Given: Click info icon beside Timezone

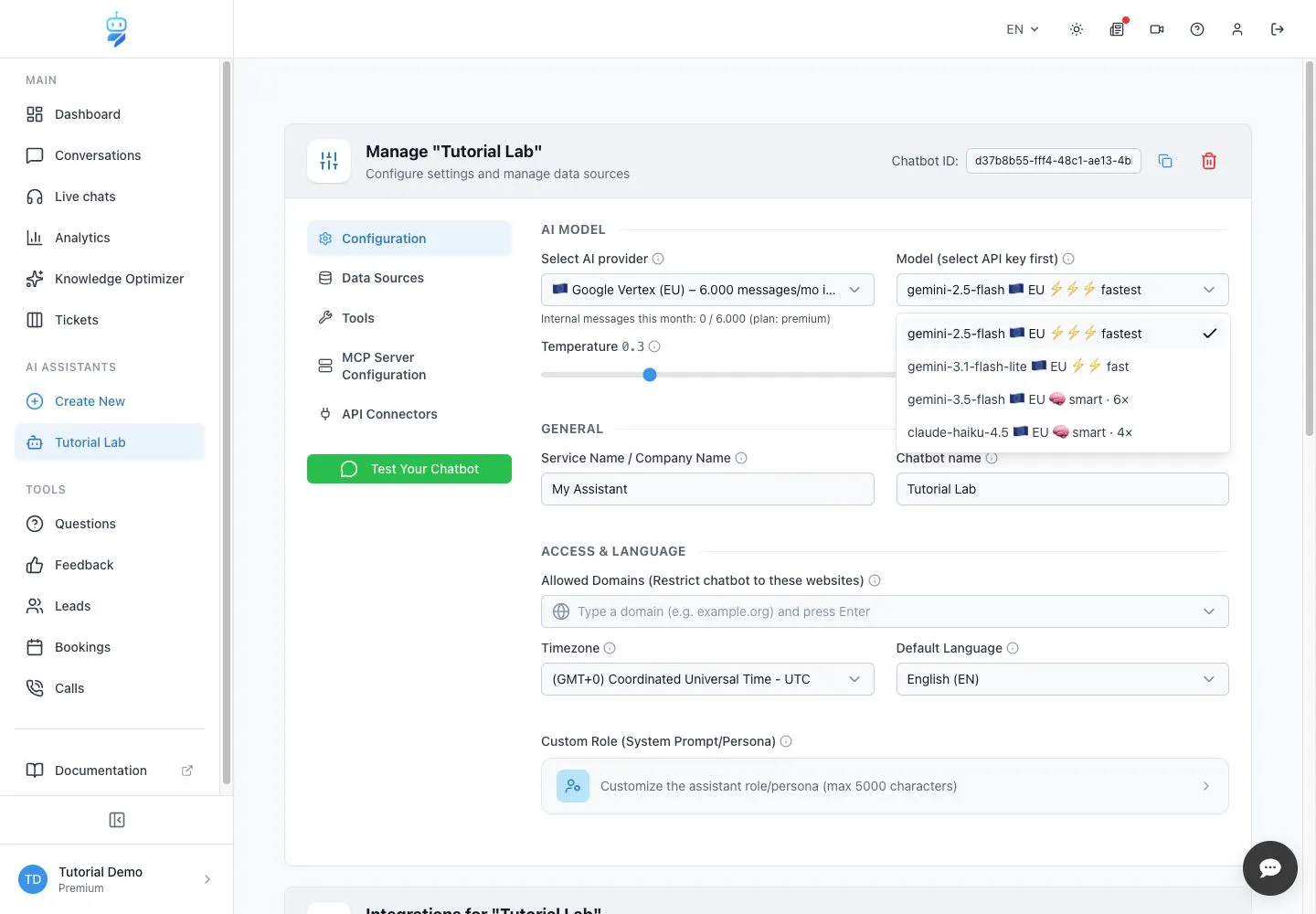Looking at the screenshot, I should click(x=610, y=648).
